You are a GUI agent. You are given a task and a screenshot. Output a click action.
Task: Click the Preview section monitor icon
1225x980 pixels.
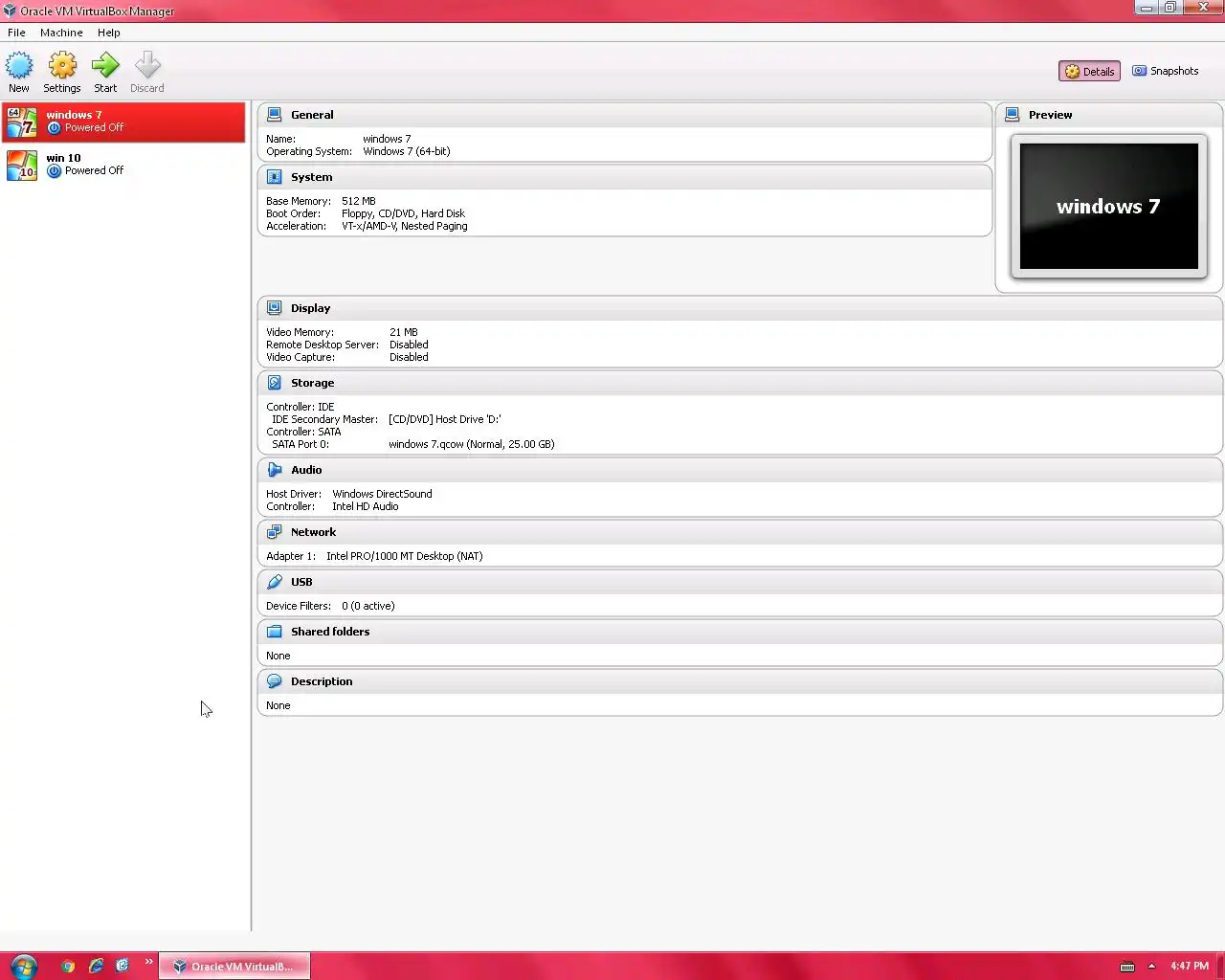point(1013,115)
